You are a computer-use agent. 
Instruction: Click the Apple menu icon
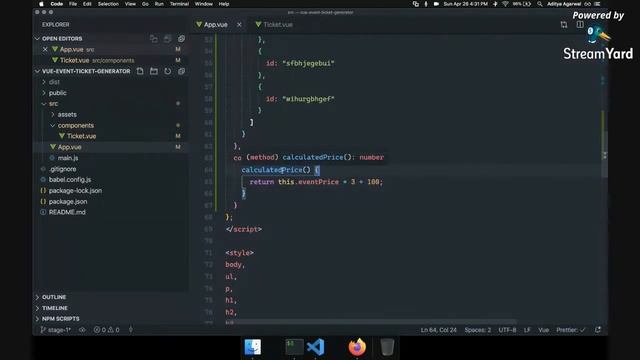[41, 4]
